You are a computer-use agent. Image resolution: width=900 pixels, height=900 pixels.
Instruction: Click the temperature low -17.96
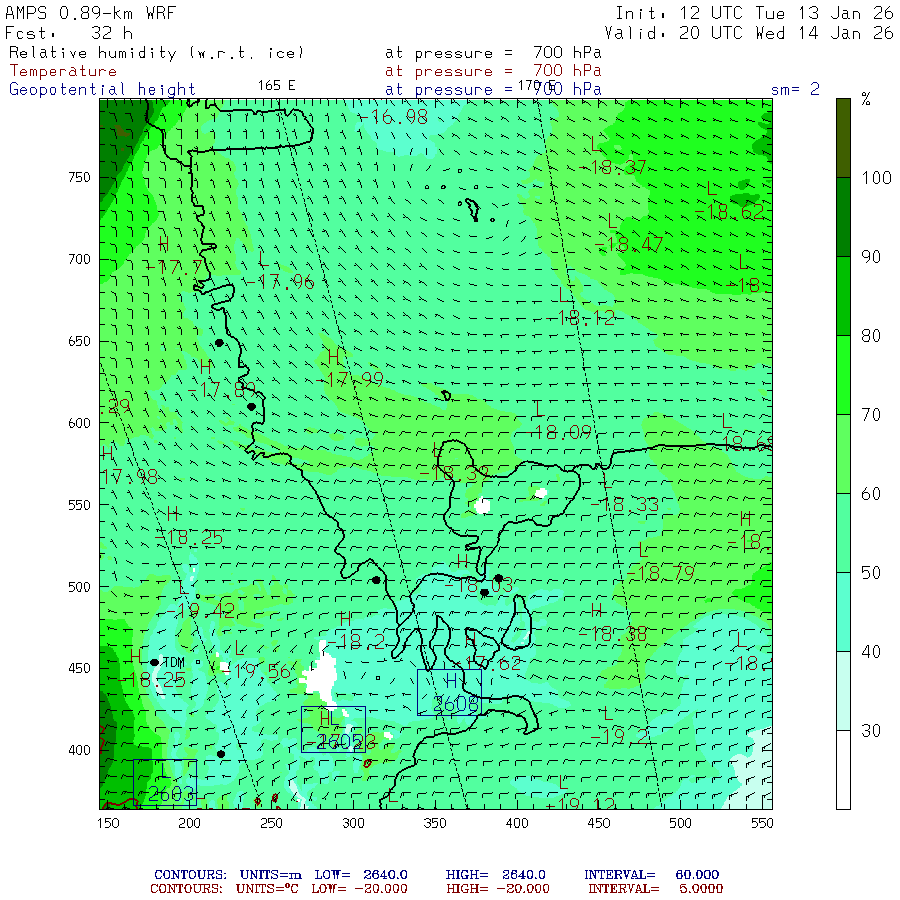coord(281,282)
